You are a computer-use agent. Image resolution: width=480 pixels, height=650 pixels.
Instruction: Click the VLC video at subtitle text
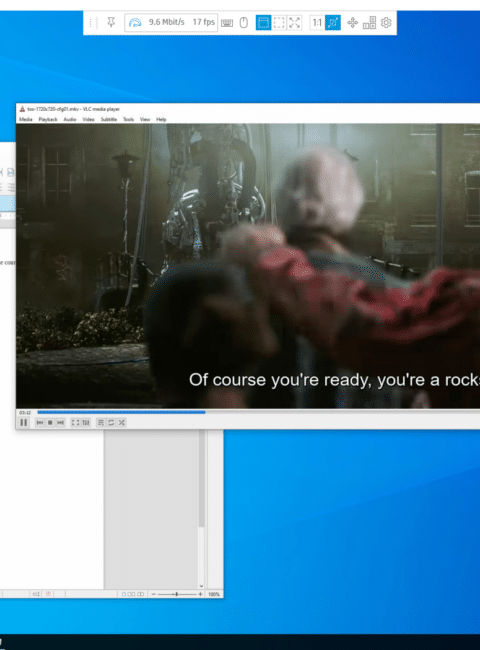pos(334,380)
